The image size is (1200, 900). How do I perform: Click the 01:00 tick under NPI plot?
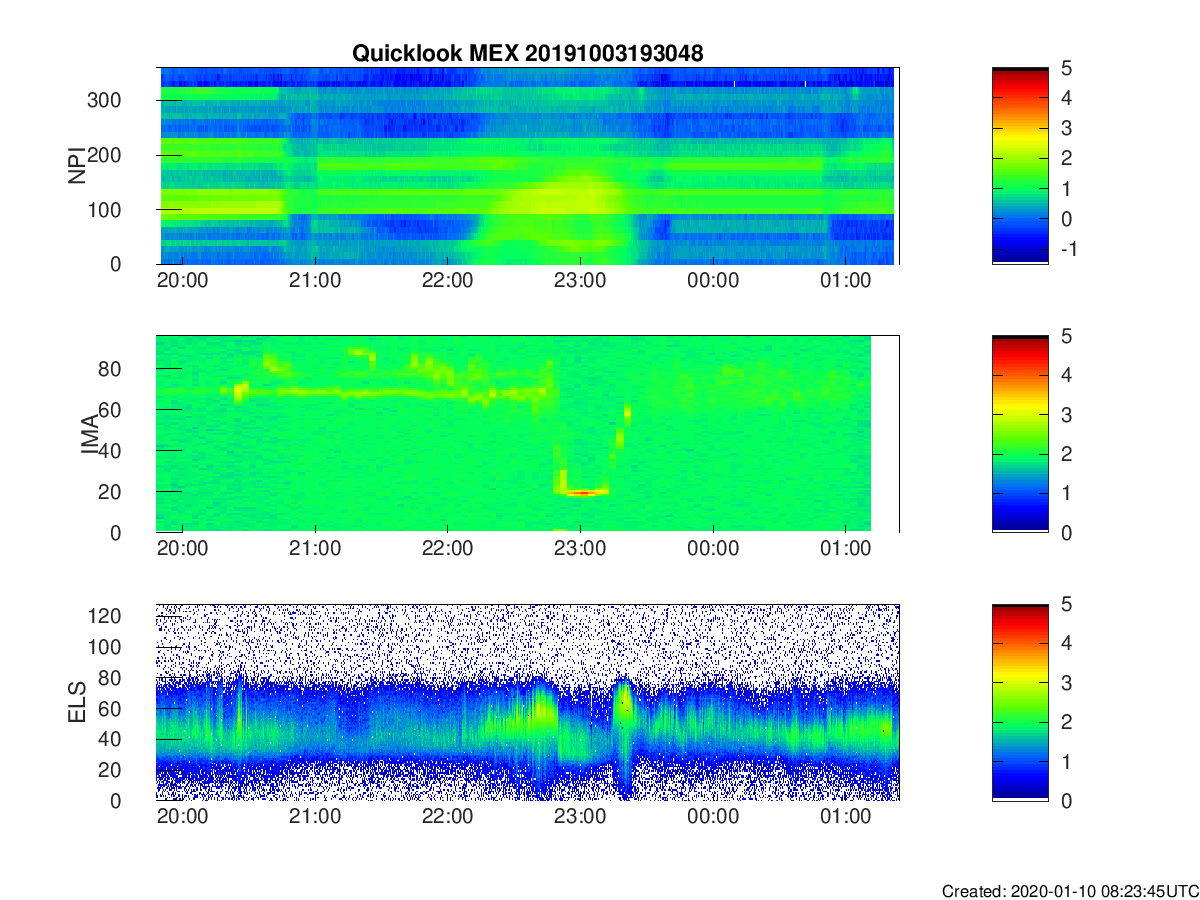[846, 280]
